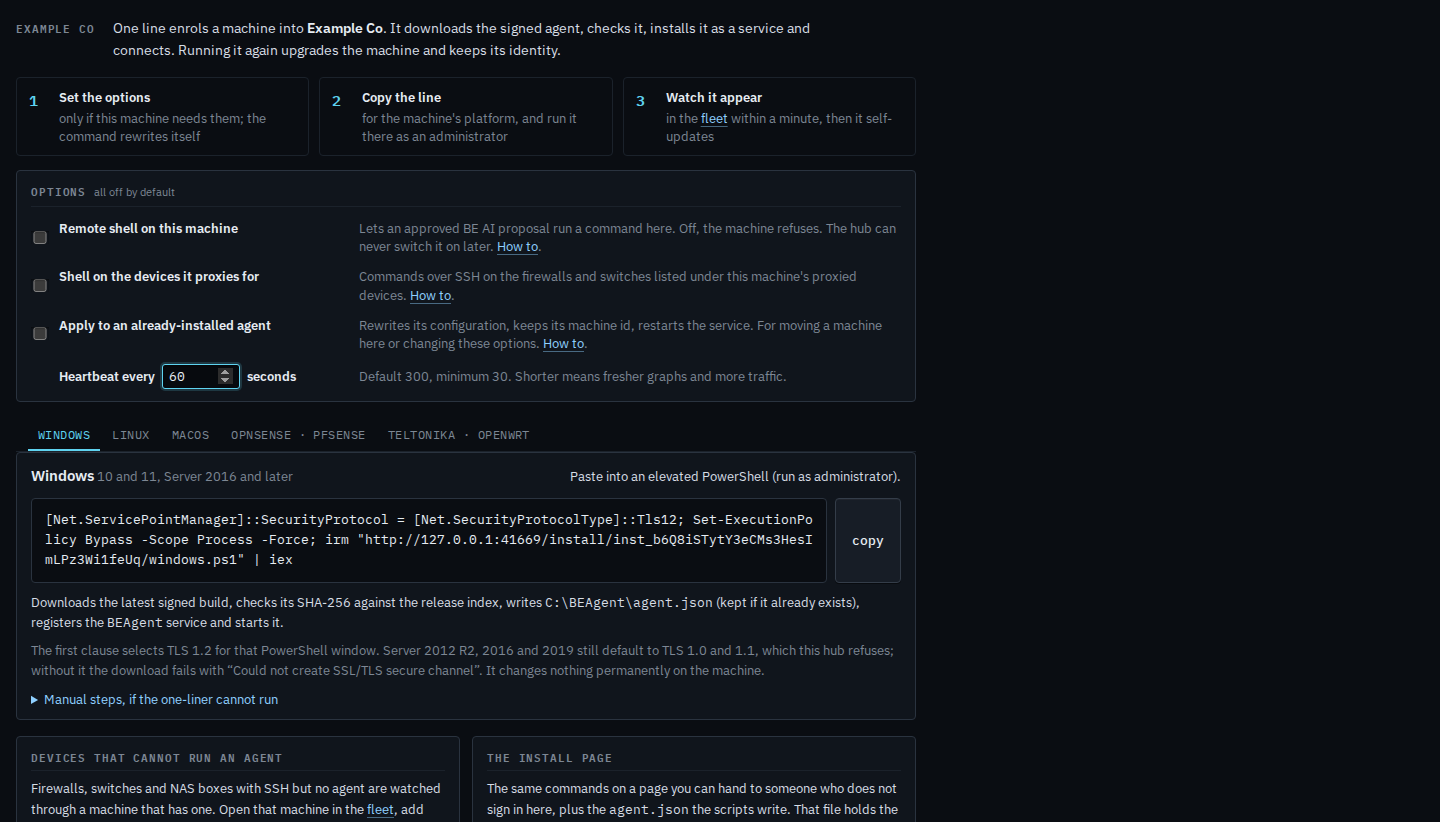Open How to link for Remote shell

517,247
